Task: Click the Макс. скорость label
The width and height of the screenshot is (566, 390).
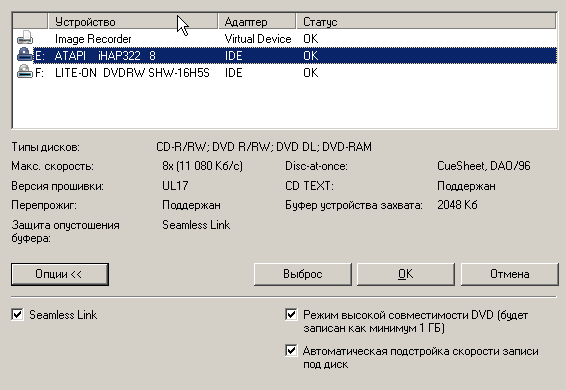Action: (x=52, y=166)
